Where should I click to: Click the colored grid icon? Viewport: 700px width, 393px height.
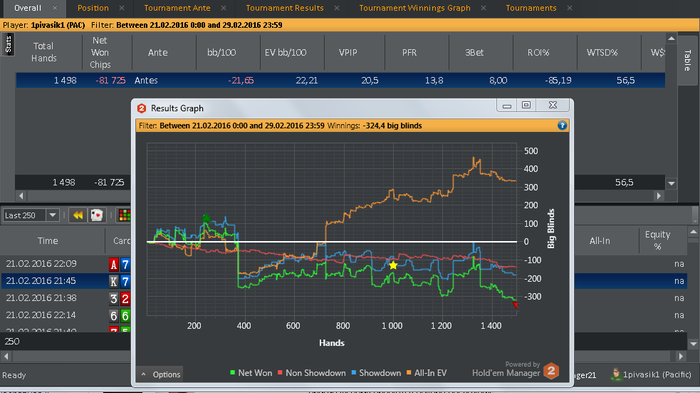click(x=125, y=215)
